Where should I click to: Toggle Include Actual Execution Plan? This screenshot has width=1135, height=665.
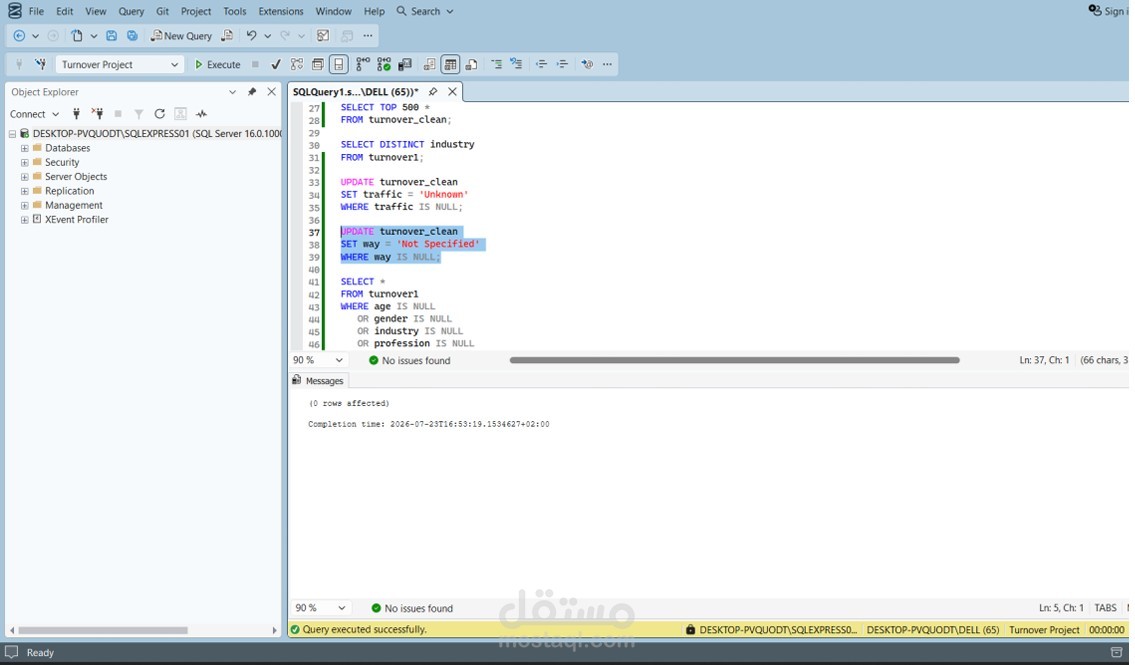(363, 64)
